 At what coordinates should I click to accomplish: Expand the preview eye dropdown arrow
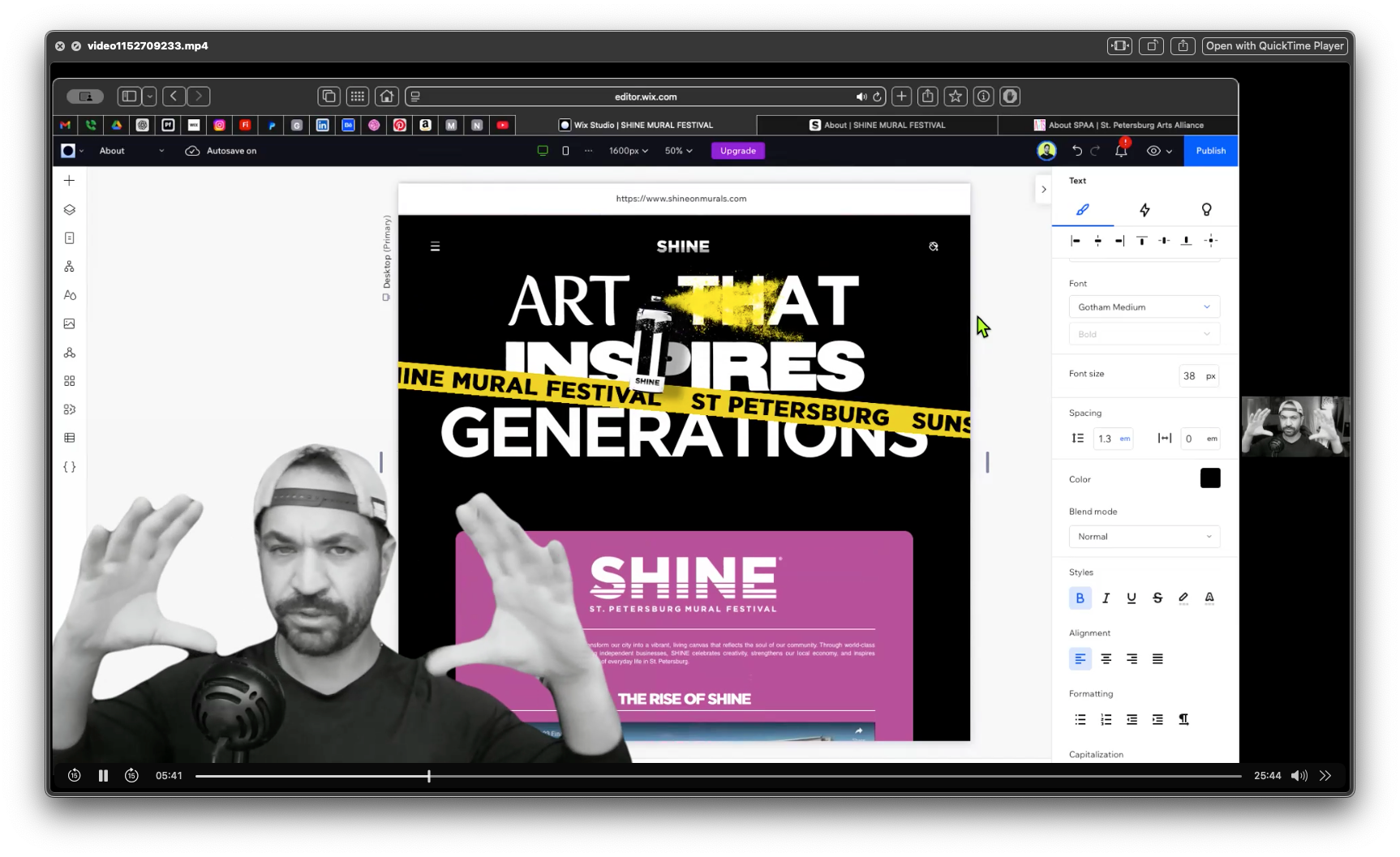[1169, 152]
